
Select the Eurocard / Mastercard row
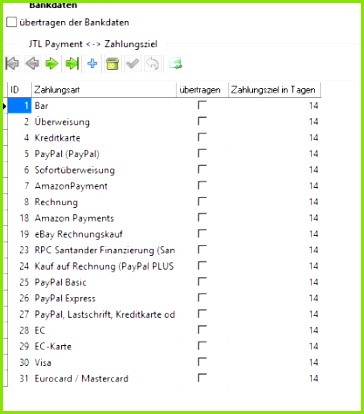click(164, 378)
